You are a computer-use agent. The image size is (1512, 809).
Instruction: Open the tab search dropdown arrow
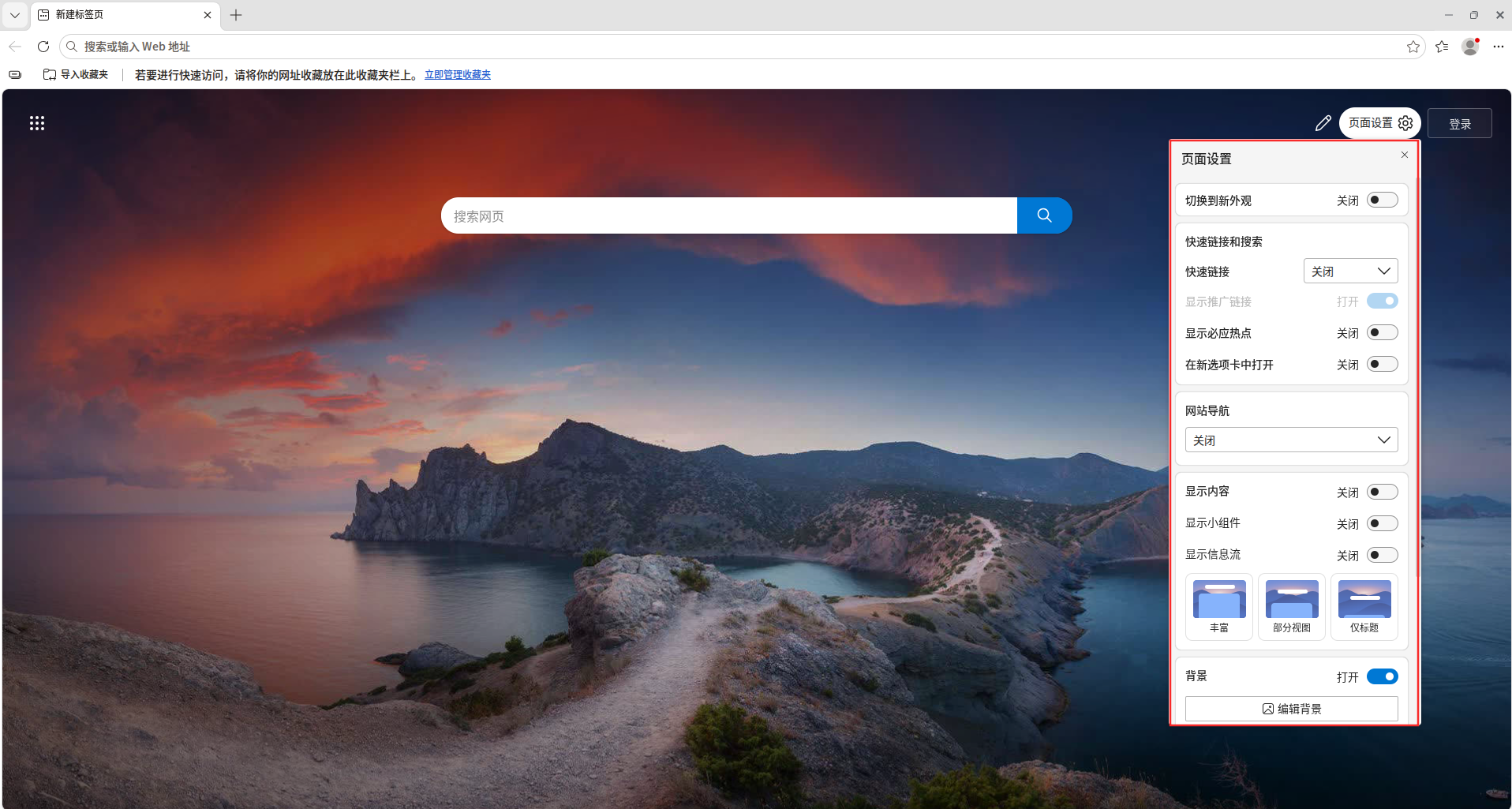point(15,15)
